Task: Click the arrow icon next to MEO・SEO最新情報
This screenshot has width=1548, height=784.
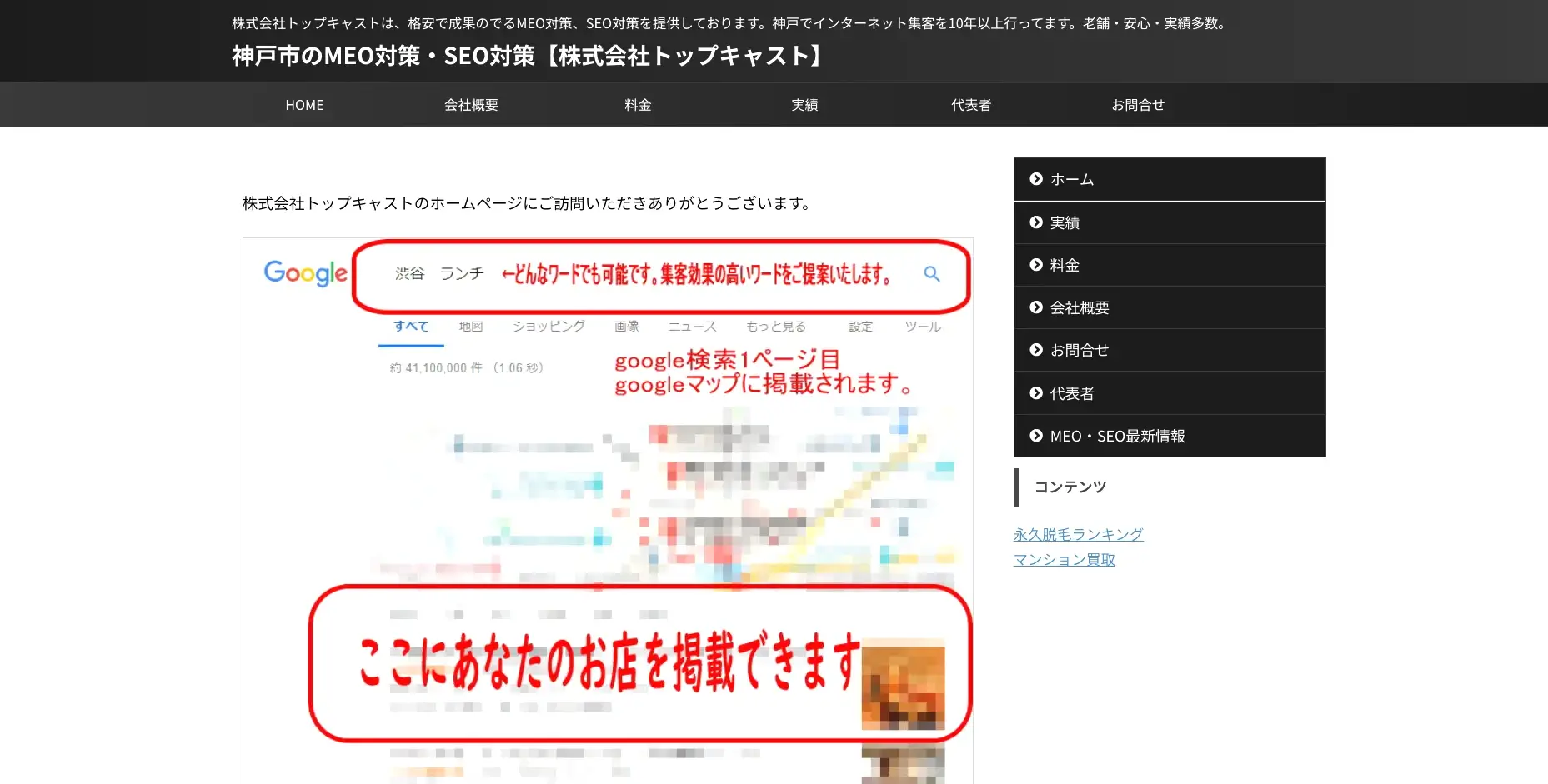Action: [x=1035, y=435]
